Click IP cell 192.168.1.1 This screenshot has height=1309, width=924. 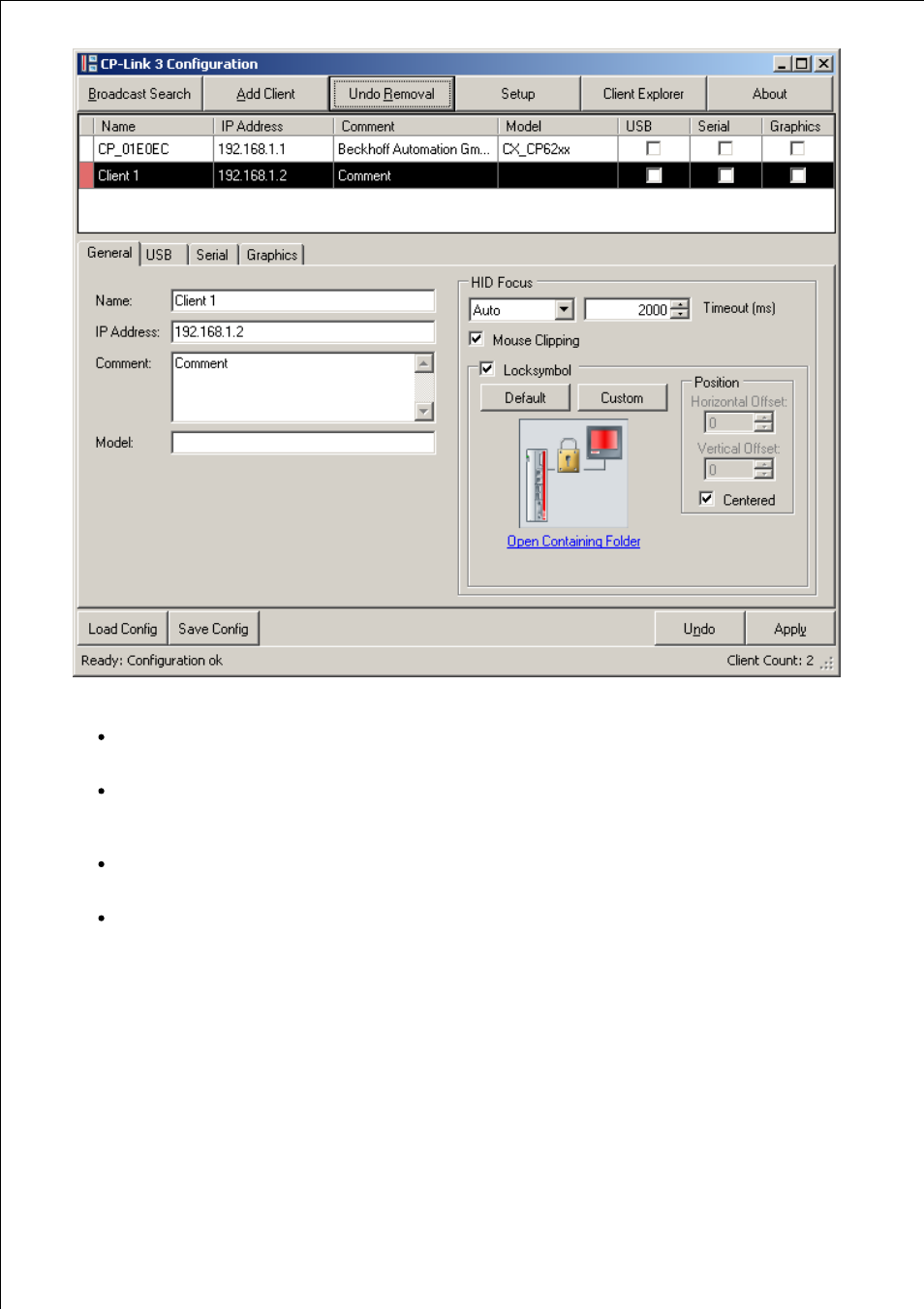point(273,149)
